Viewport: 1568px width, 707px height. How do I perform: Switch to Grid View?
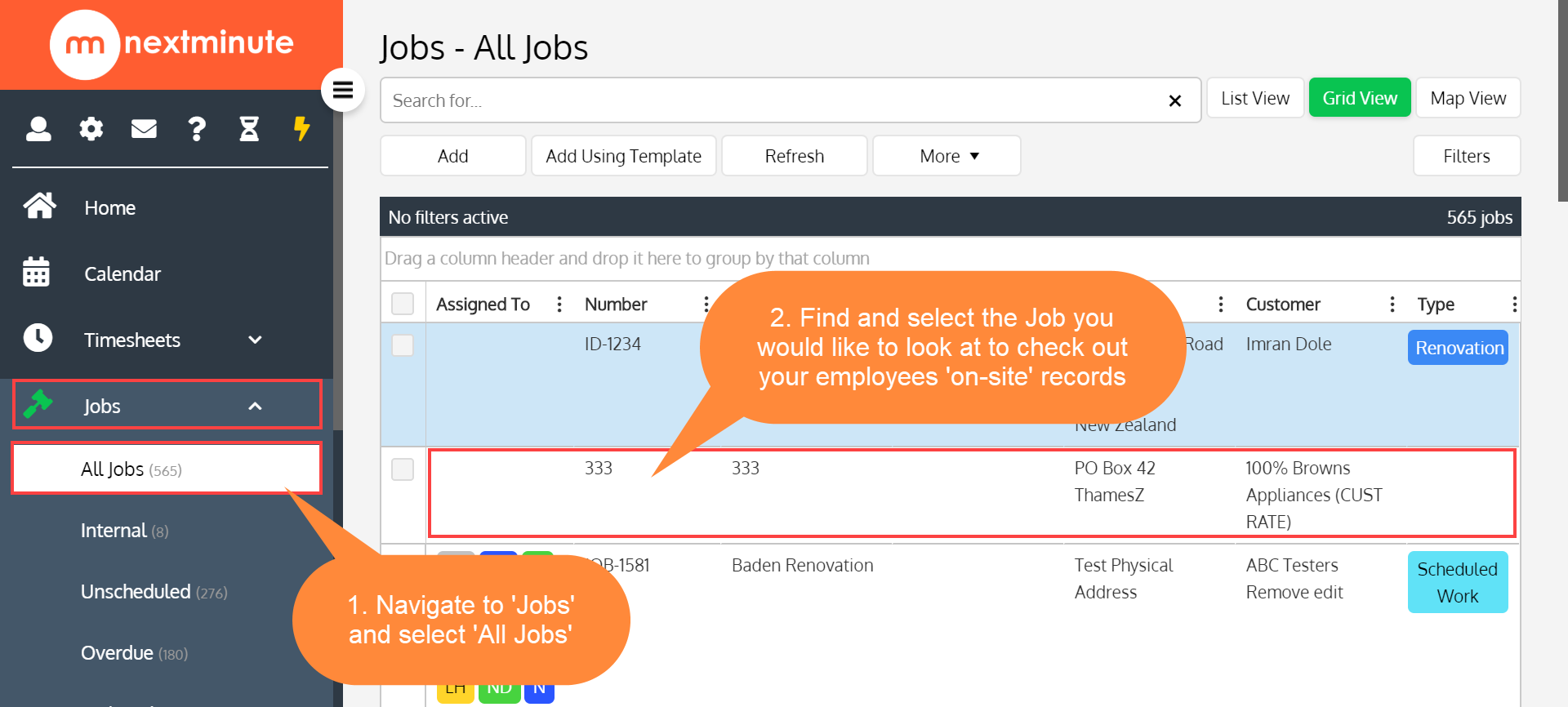click(x=1360, y=98)
